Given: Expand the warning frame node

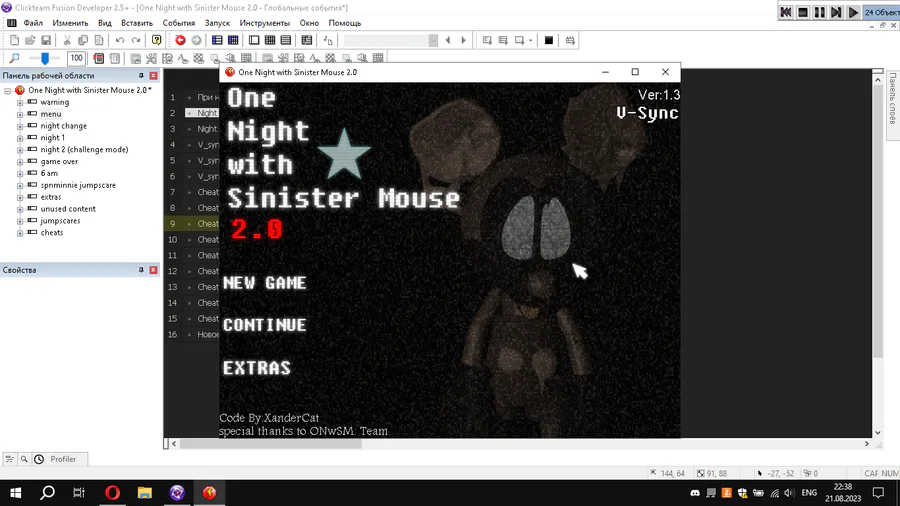Looking at the screenshot, I should (20, 102).
